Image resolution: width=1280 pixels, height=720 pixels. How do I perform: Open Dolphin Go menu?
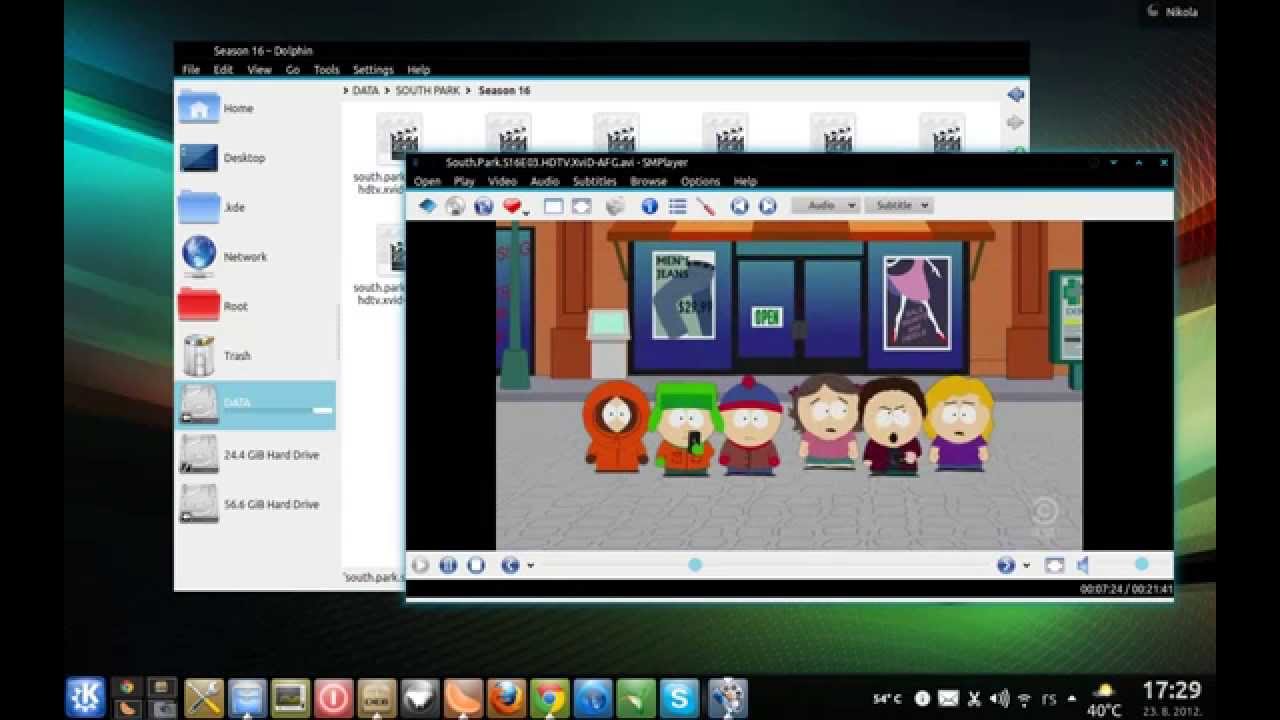click(293, 70)
